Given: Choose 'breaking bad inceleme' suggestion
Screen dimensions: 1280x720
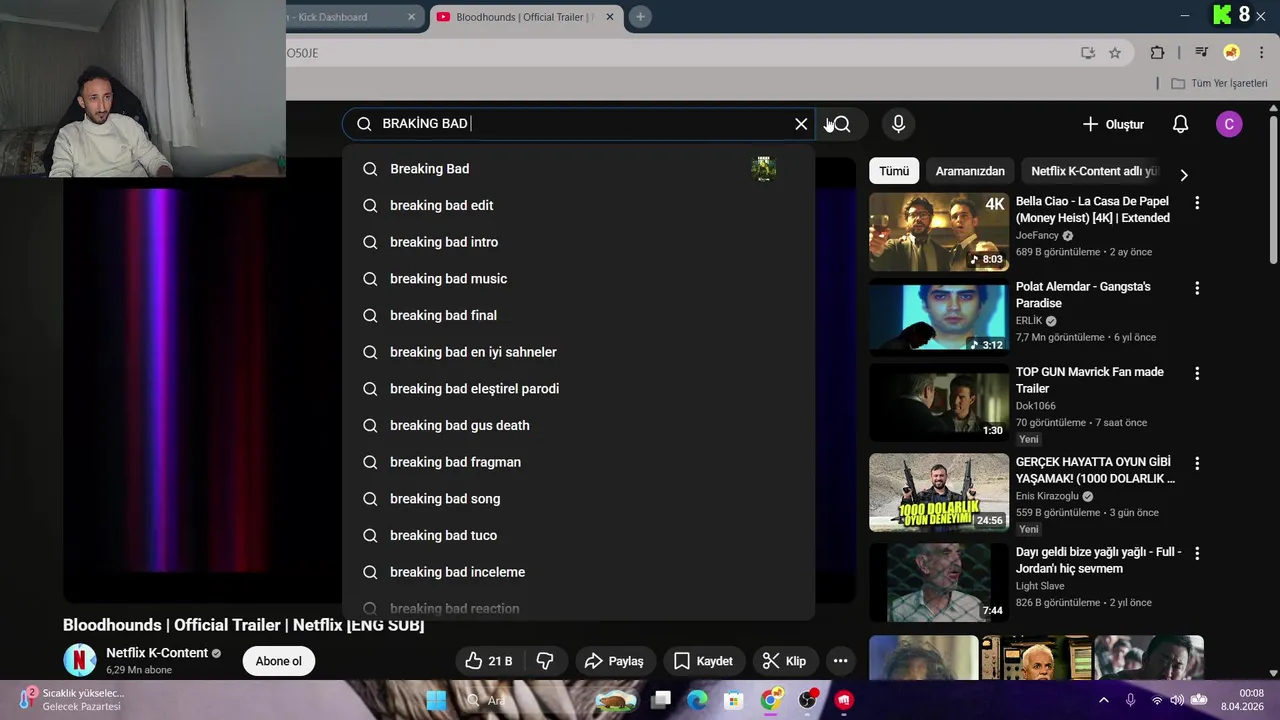Looking at the screenshot, I should point(578,572).
